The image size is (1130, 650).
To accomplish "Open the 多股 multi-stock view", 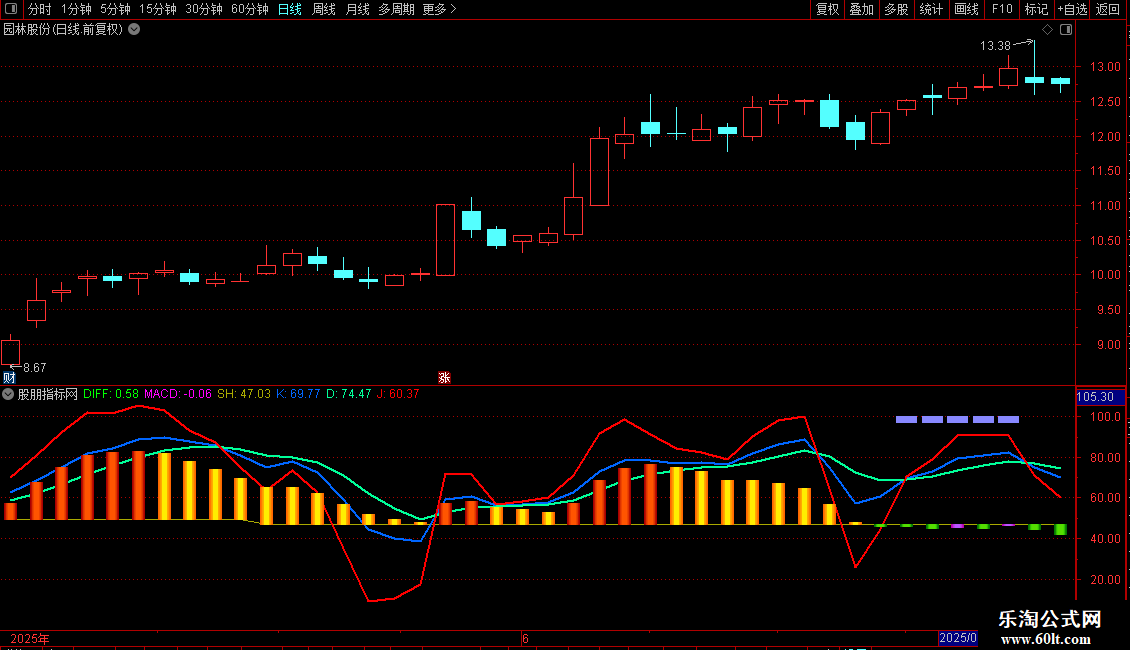I will (897, 9).
